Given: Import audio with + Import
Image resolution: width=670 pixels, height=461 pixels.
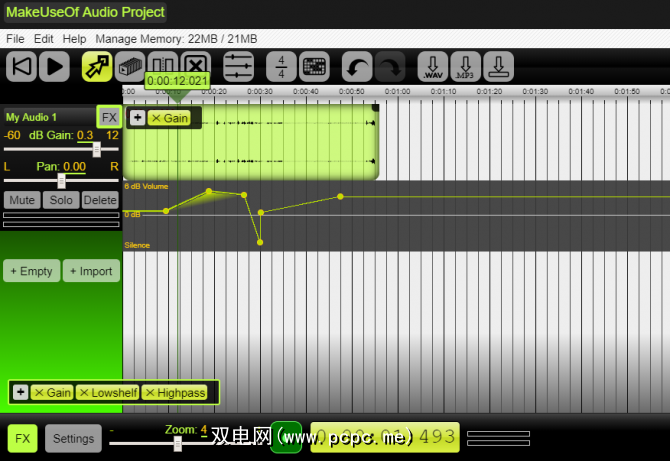Looking at the screenshot, I should click(91, 271).
